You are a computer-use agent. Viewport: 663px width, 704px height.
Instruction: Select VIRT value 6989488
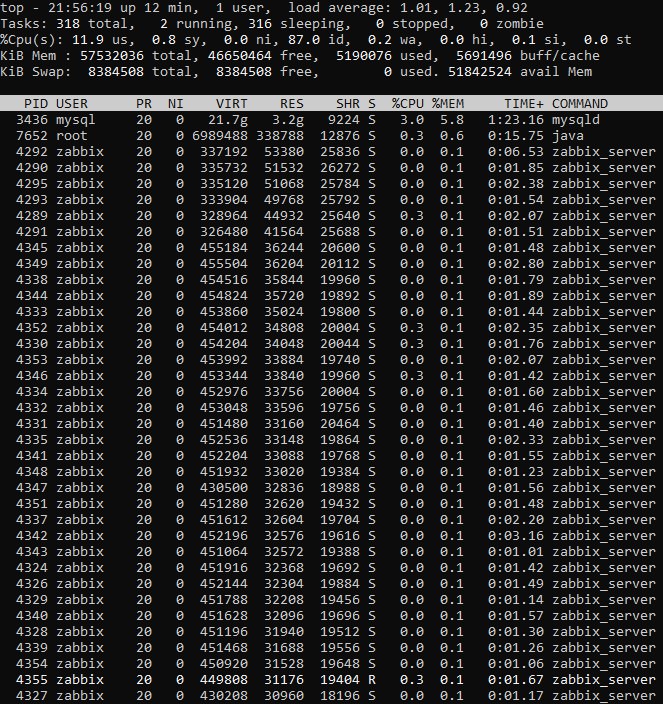(220, 136)
